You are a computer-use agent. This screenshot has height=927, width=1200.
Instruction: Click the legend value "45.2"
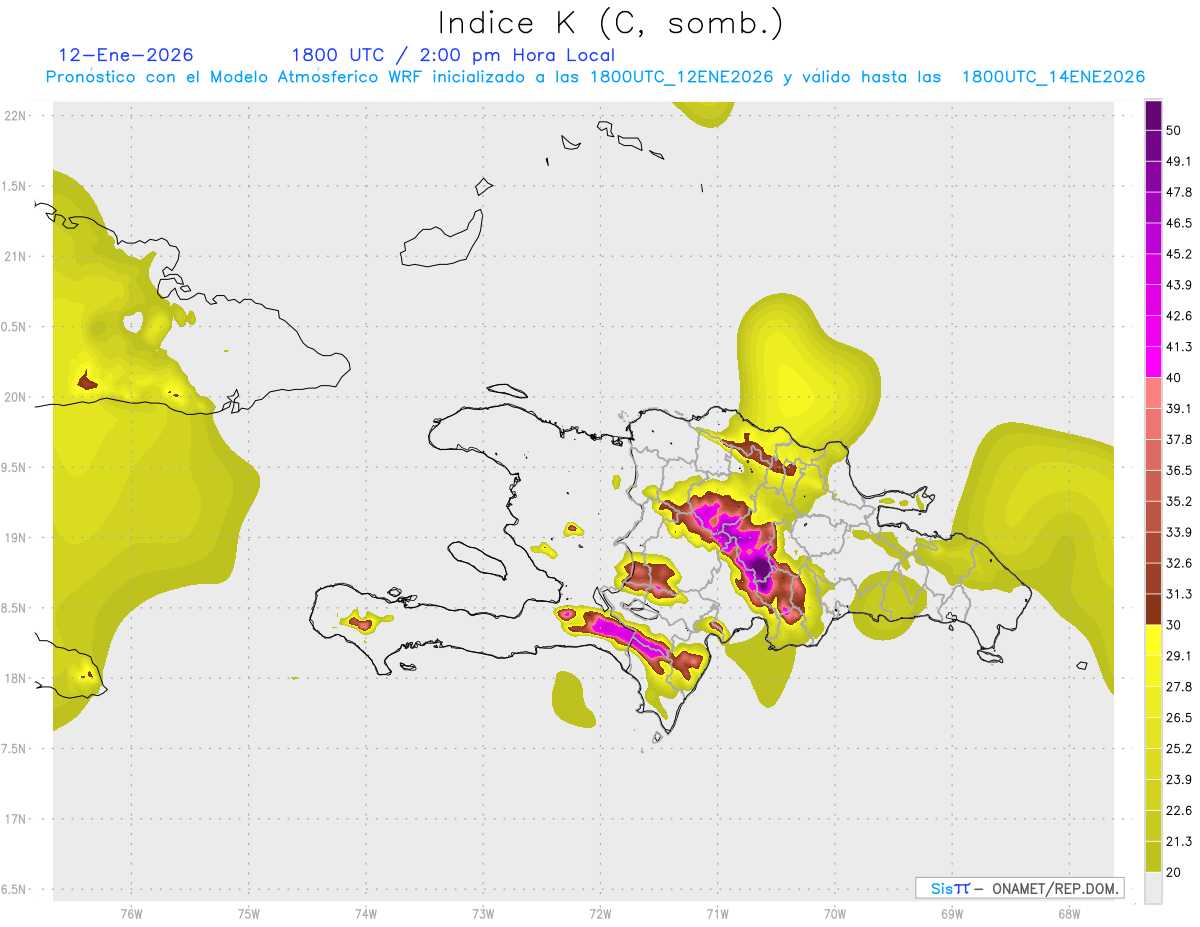pyautogui.click(x=1179, y=254)
